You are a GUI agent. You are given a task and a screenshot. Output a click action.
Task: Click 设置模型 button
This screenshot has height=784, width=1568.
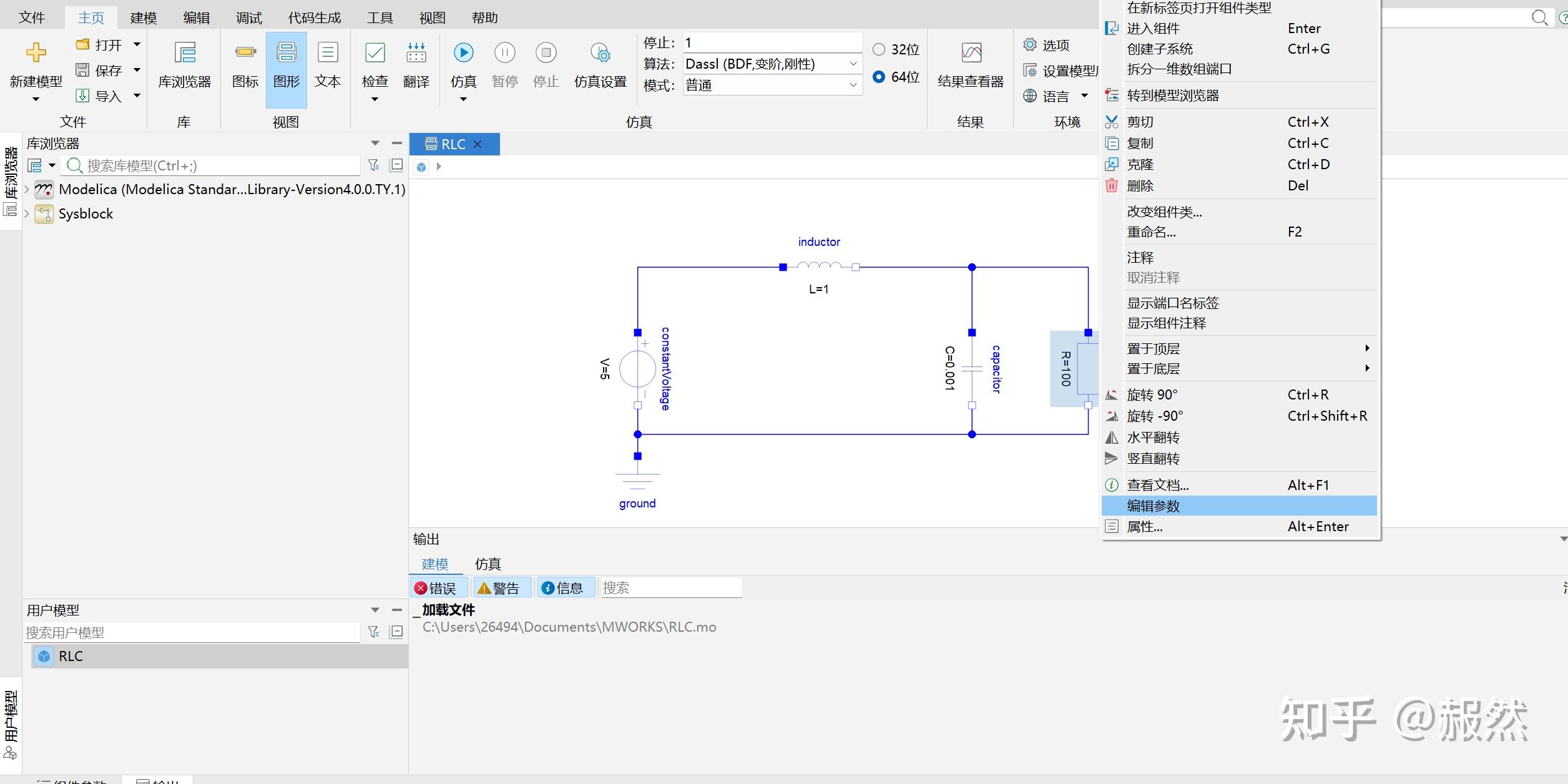[x=1061, y=71]
